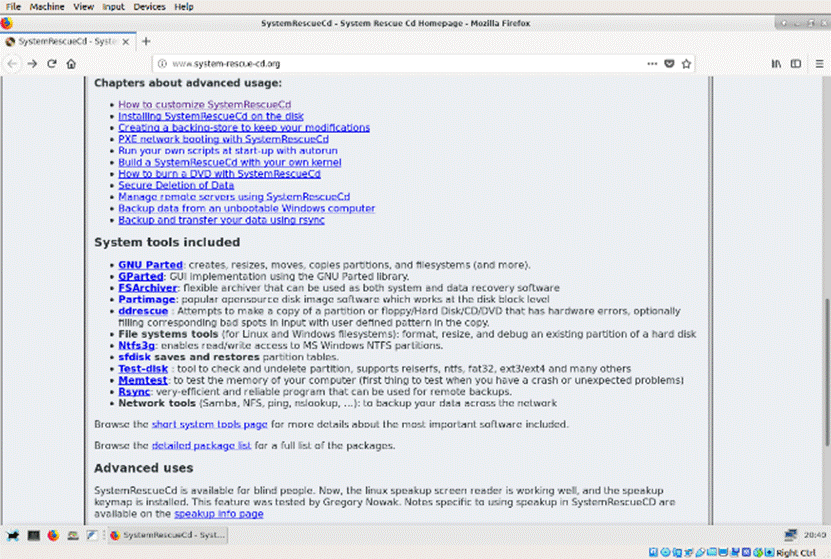Viewport: 831px width, 559px height.
Task: Follow the FSArchiver link
Action: coord(147,288)
